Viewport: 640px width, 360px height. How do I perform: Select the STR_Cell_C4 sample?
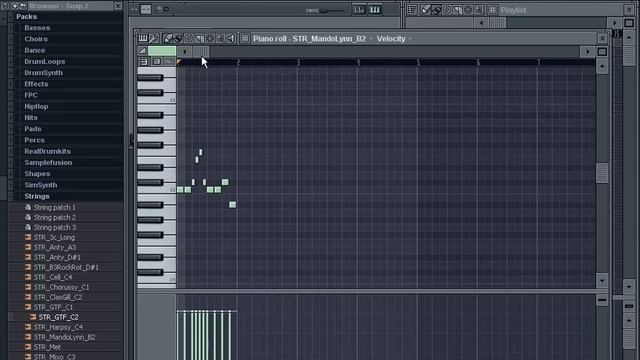tap(53, 277)
